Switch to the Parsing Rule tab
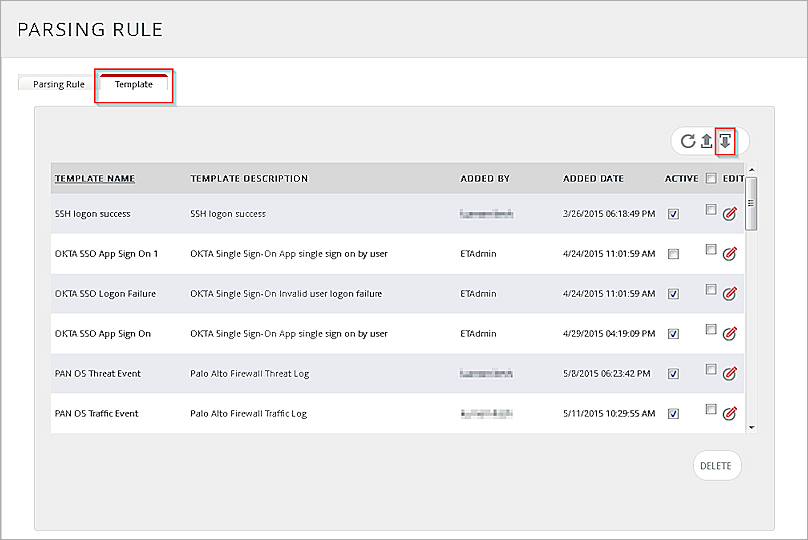Viewport: 808px width, 540px height. [x=58, y=85]
